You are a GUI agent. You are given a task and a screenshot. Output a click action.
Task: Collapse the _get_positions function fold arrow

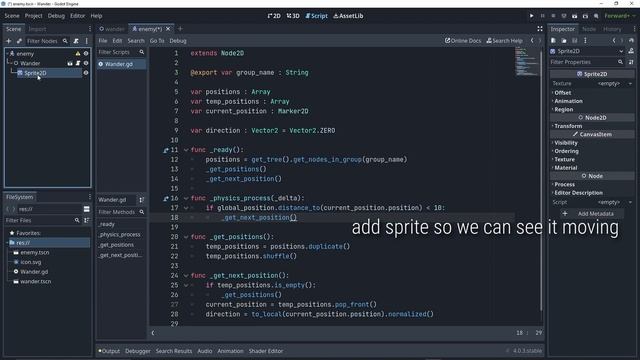[x=186, y=237]
